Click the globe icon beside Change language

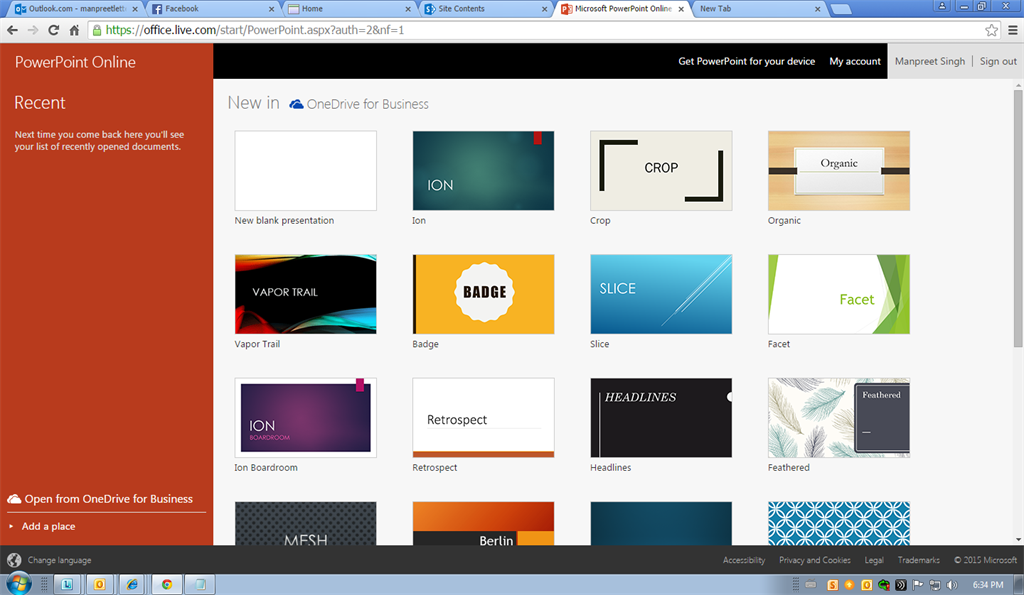point(14,560)
